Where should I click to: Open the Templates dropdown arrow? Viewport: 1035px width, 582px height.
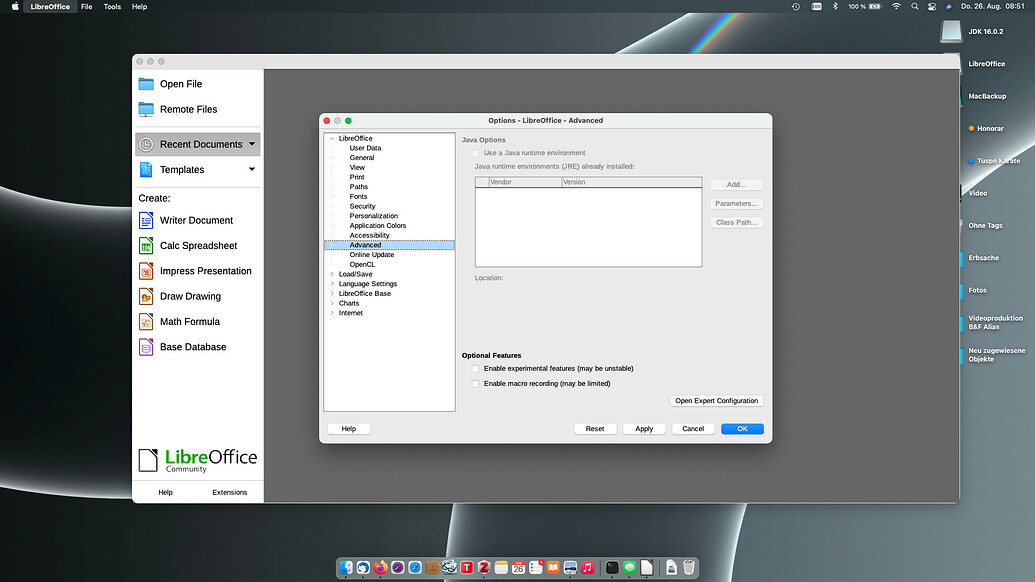coord(251,170)
